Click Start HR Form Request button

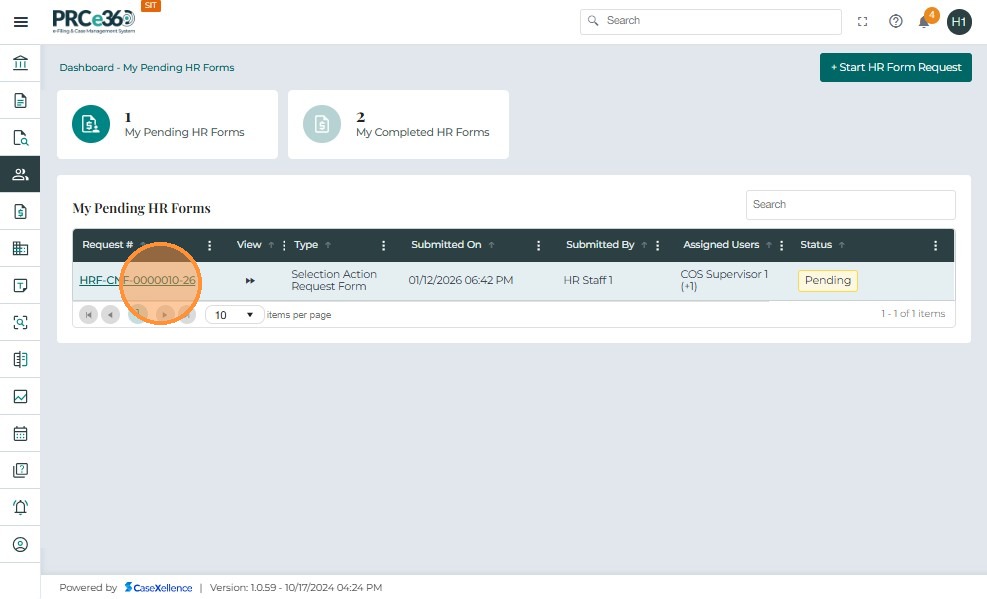[896, 67]
